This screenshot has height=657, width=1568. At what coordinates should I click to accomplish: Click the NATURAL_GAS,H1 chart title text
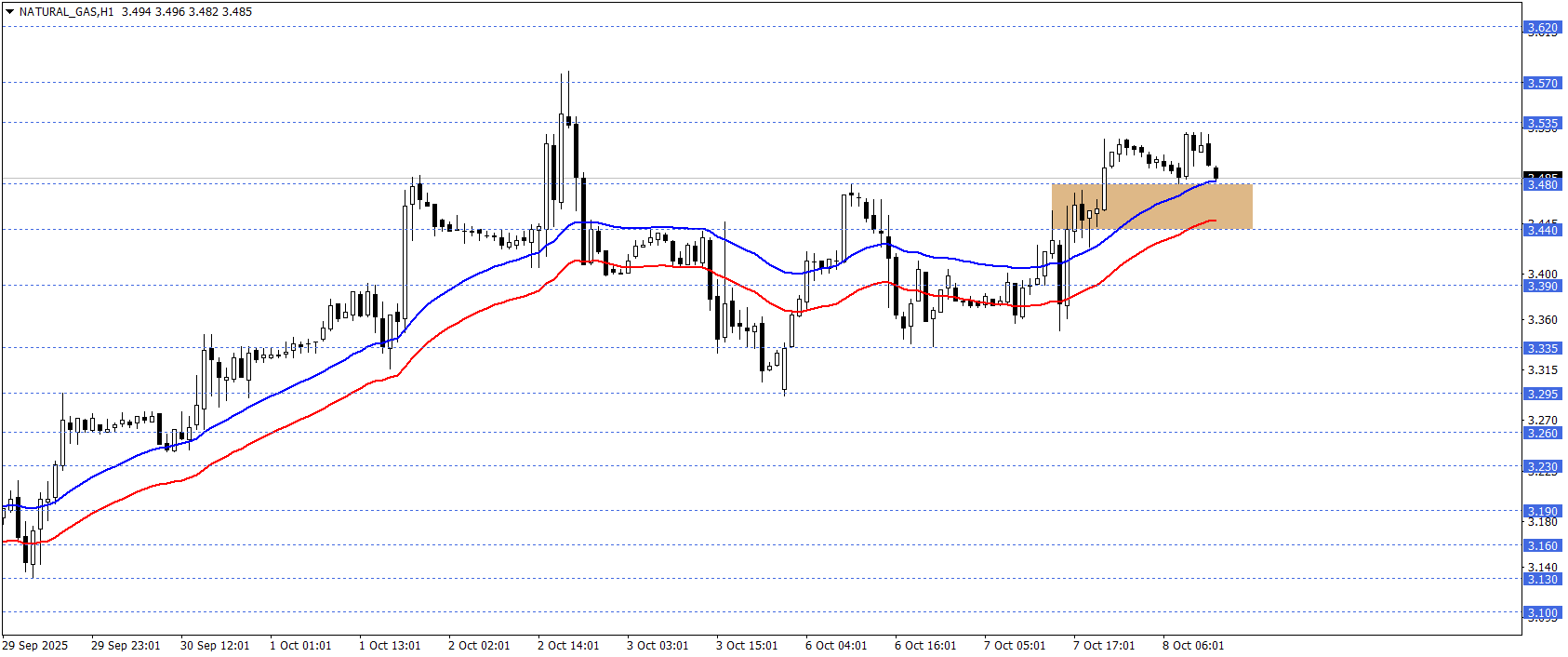(66, 12)
